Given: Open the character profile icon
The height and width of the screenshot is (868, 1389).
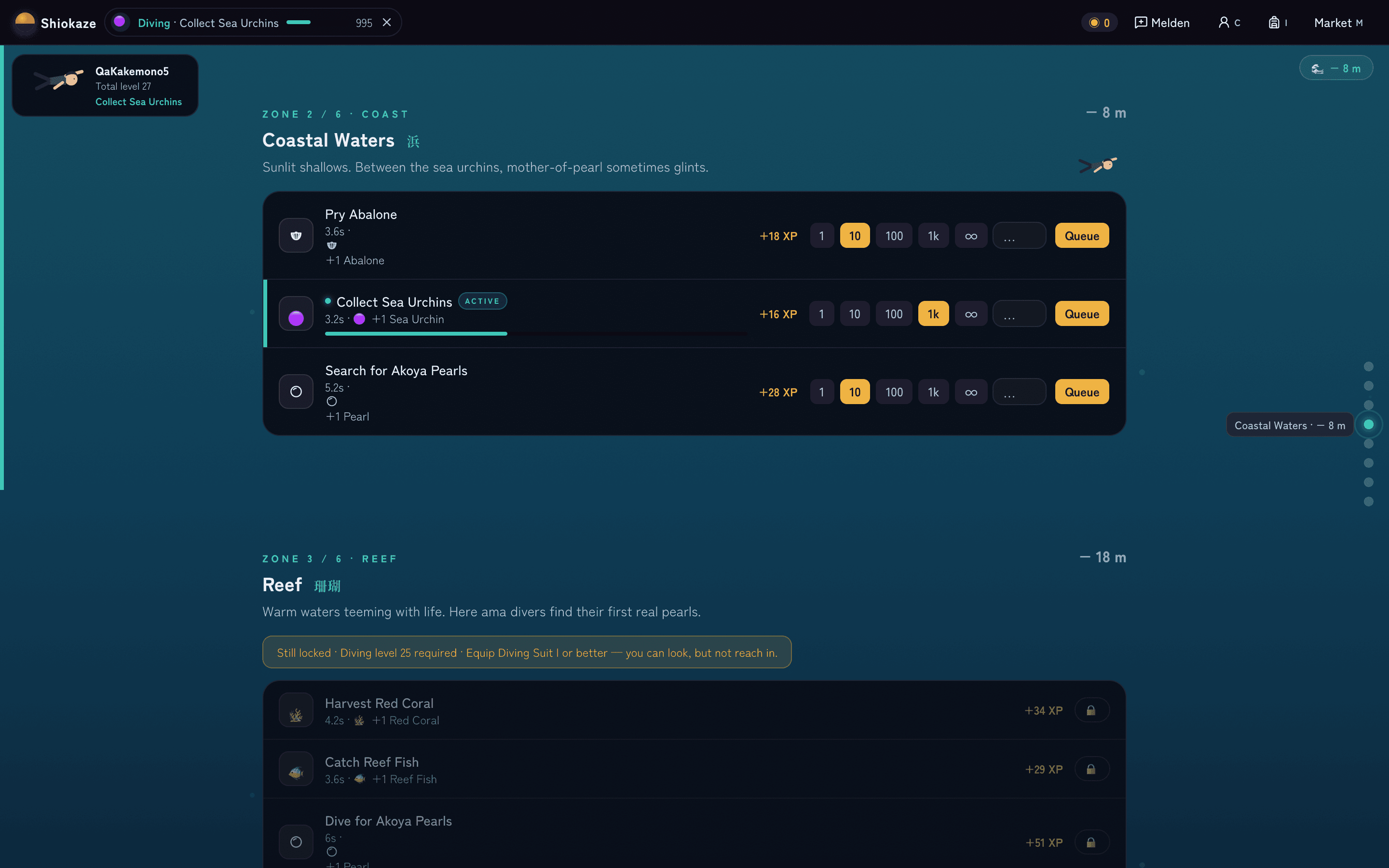Looking at the screenshot, I should point(1229,23).
